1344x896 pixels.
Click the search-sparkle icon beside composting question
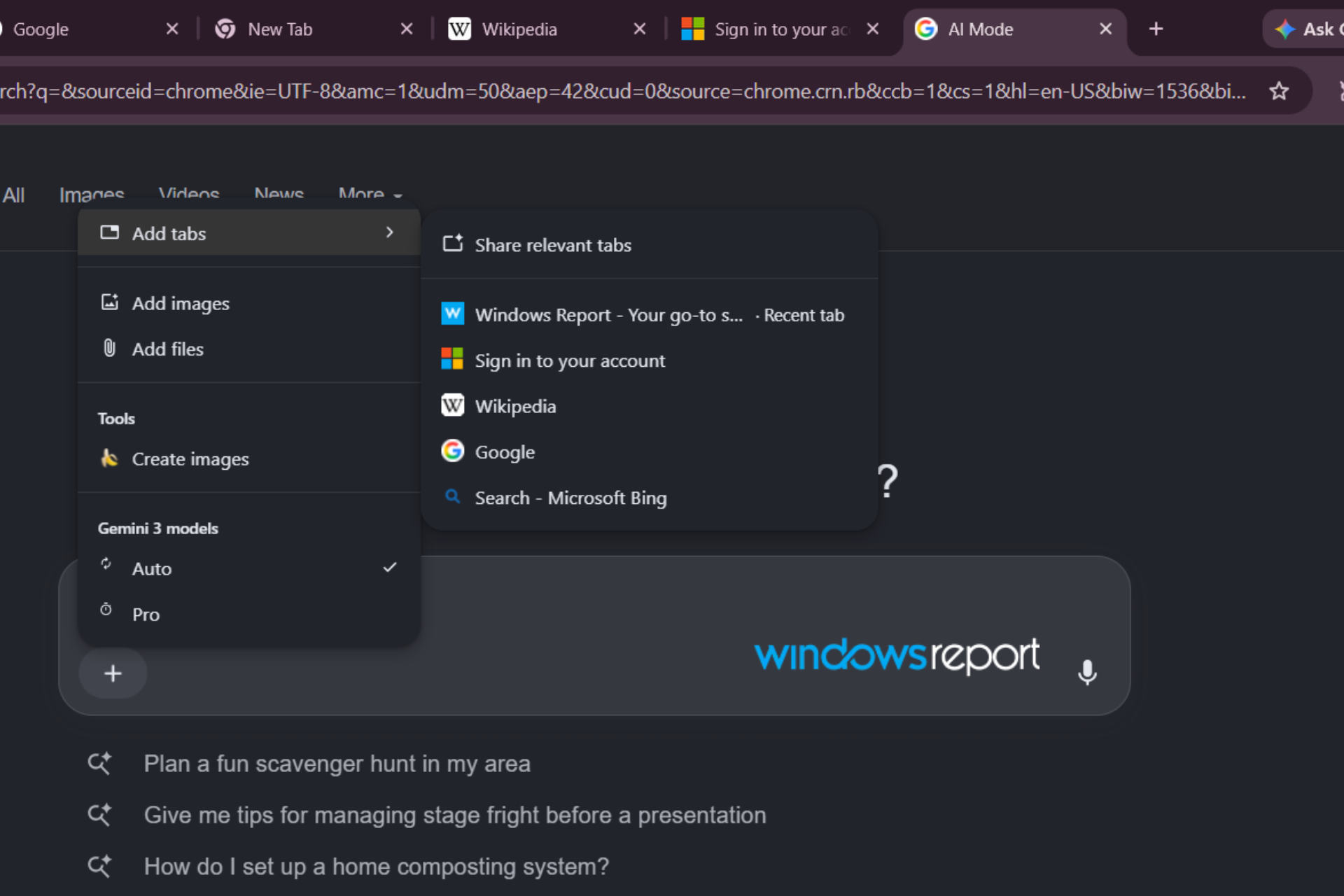pyautogui.click(x=99, y=867)
